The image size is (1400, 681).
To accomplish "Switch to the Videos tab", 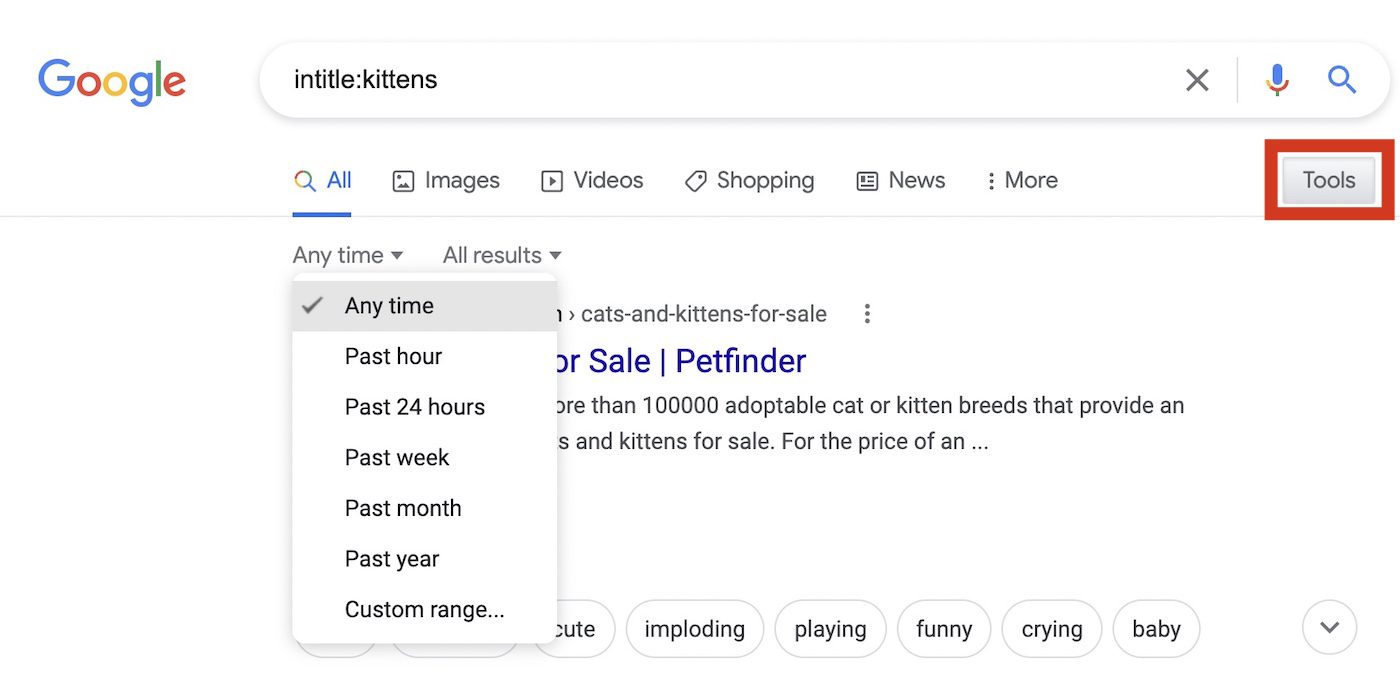I will coord(592,181).
